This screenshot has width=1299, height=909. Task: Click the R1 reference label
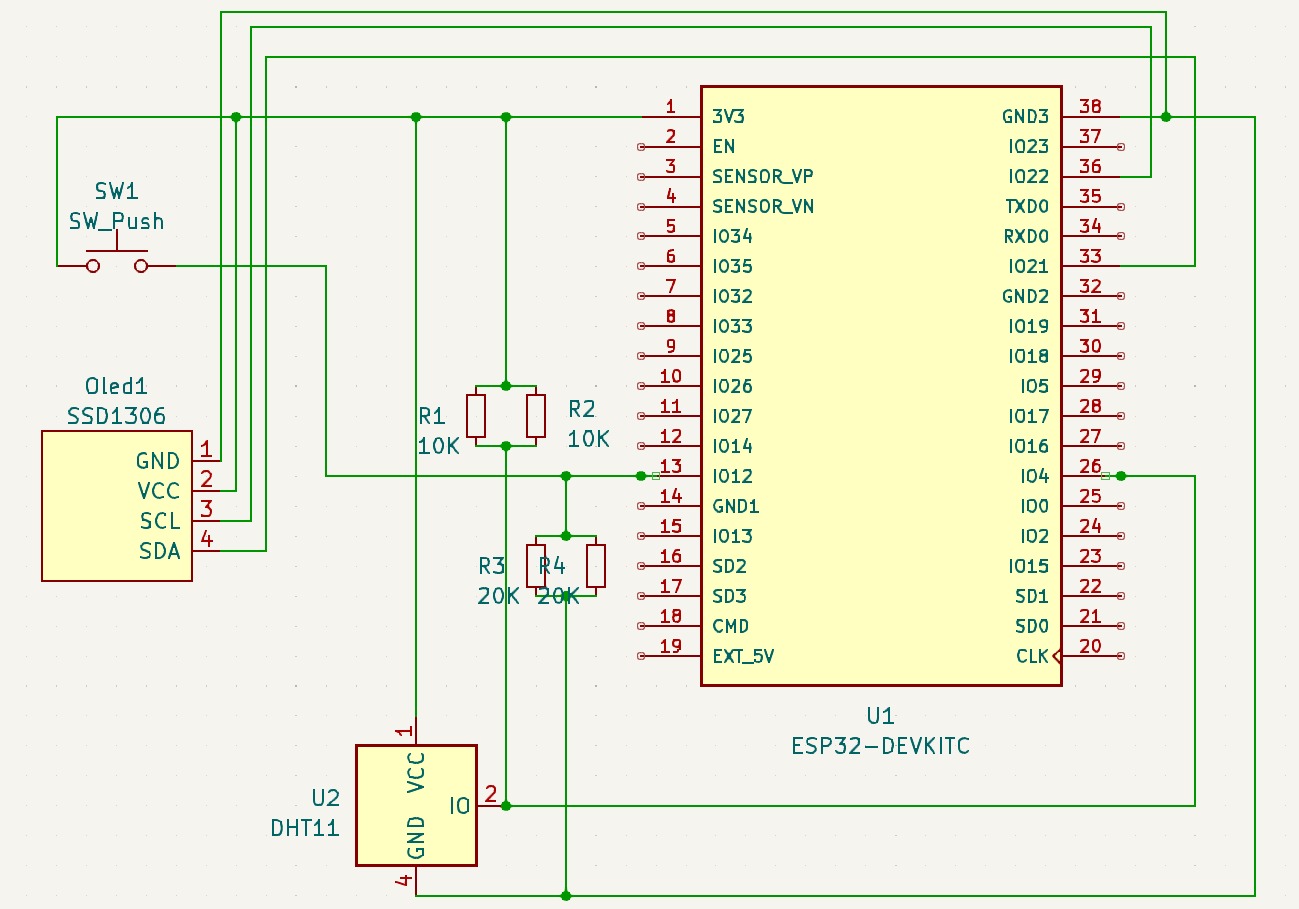pyautogui.click(x=431, y=416)
